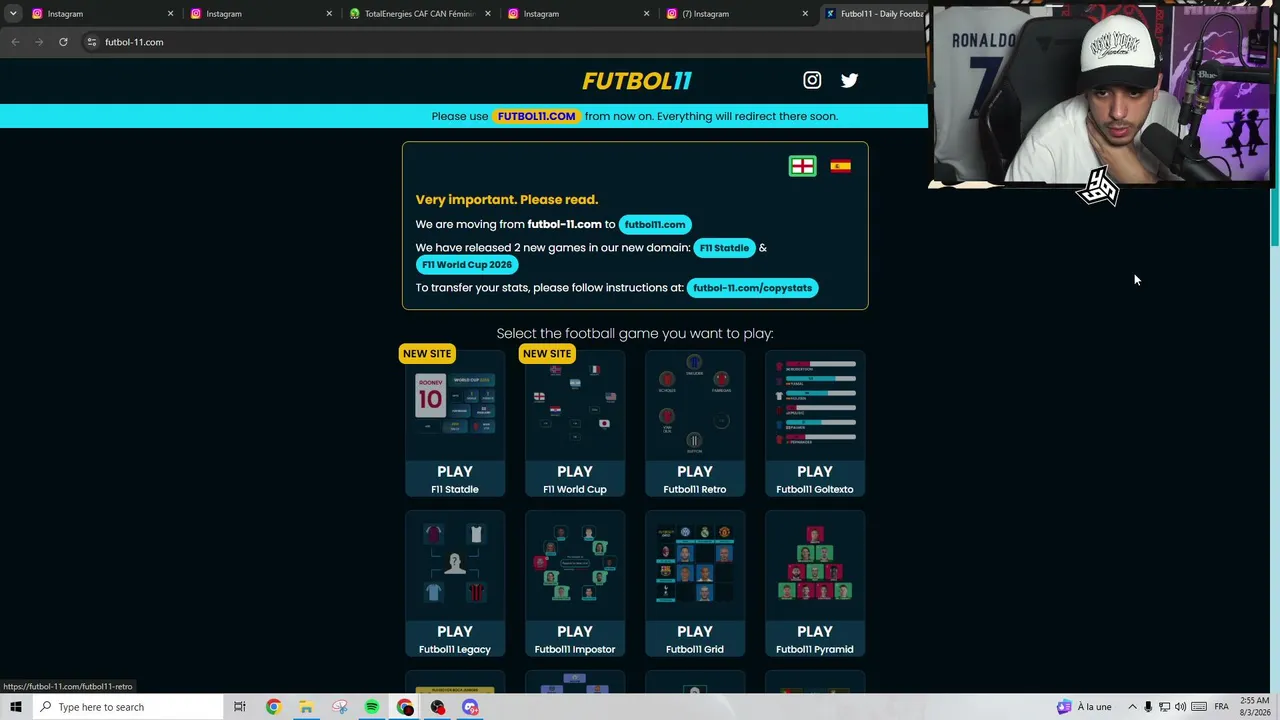Open the Futbol11 Instagram page icon
1280x720 pixels.
pyautogui.click(x=812, y=80)
